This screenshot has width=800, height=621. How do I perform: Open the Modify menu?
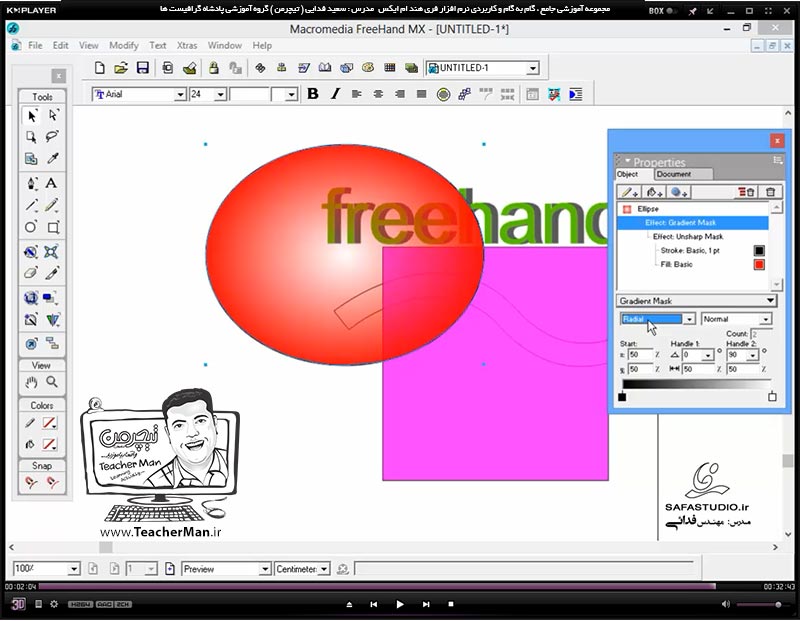pyautogui.click(x=123, y=45)
